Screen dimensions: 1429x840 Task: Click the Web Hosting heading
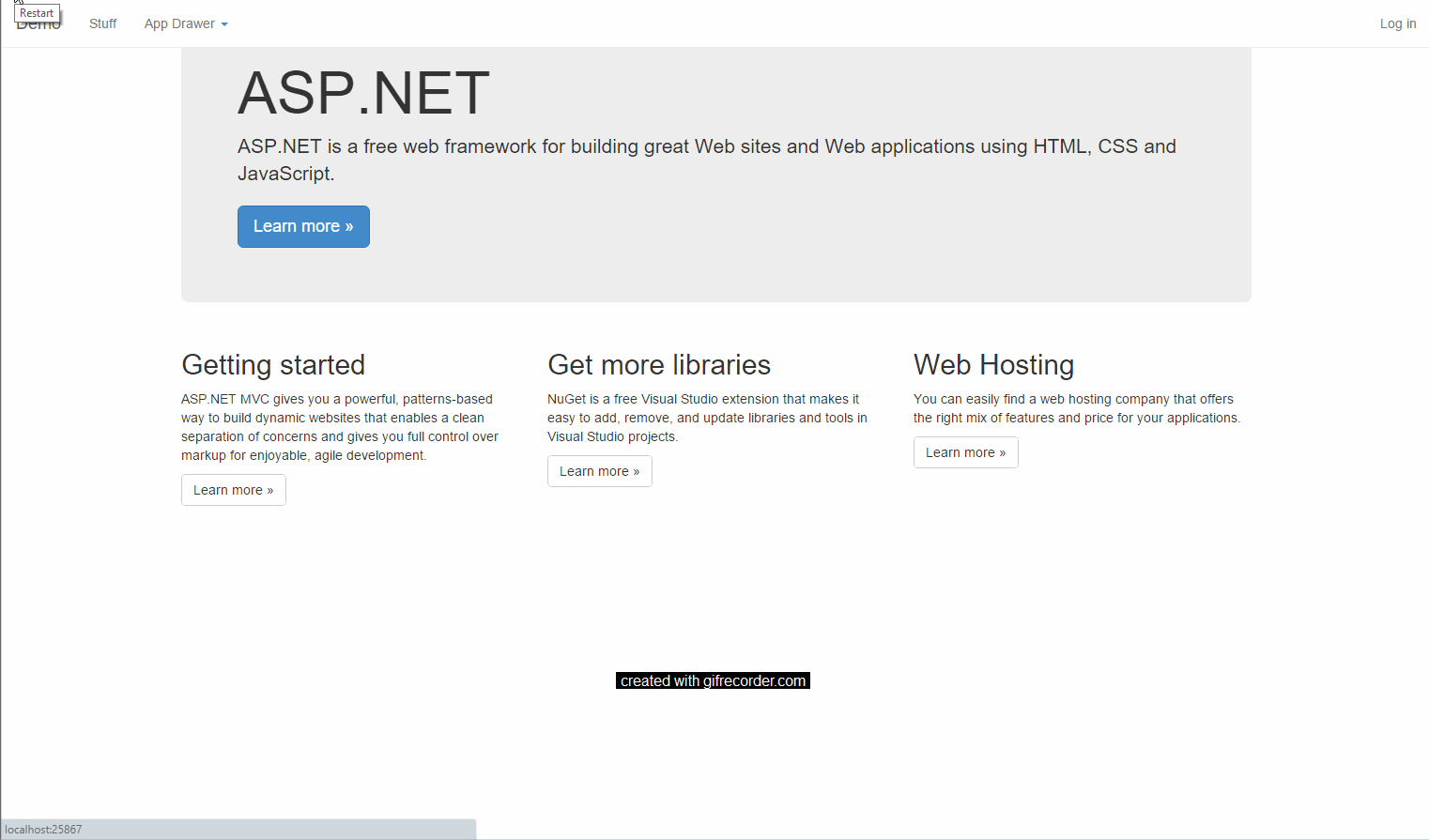[x=993, y=364]
